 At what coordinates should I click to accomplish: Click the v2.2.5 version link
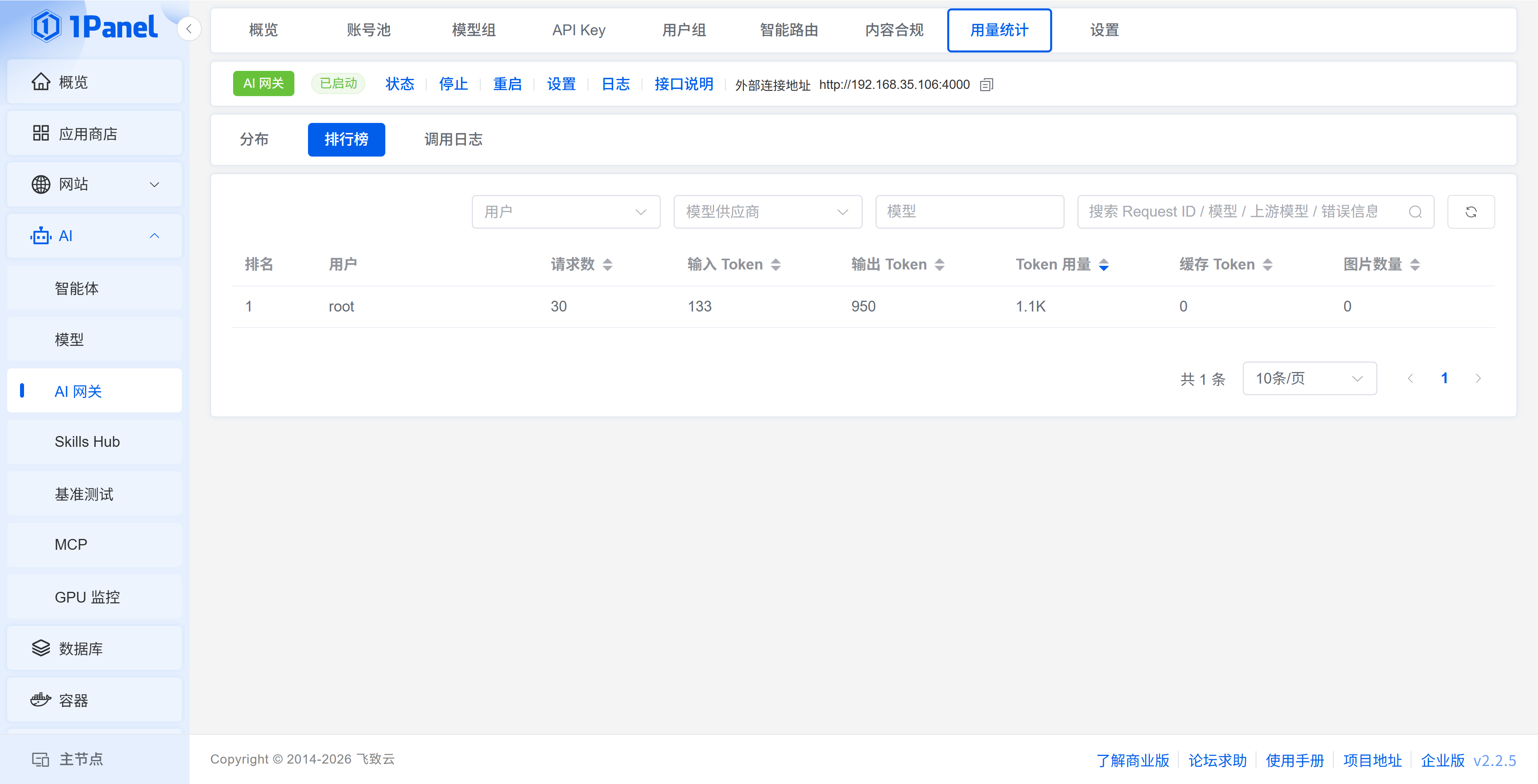click(x=1494, y=761)
